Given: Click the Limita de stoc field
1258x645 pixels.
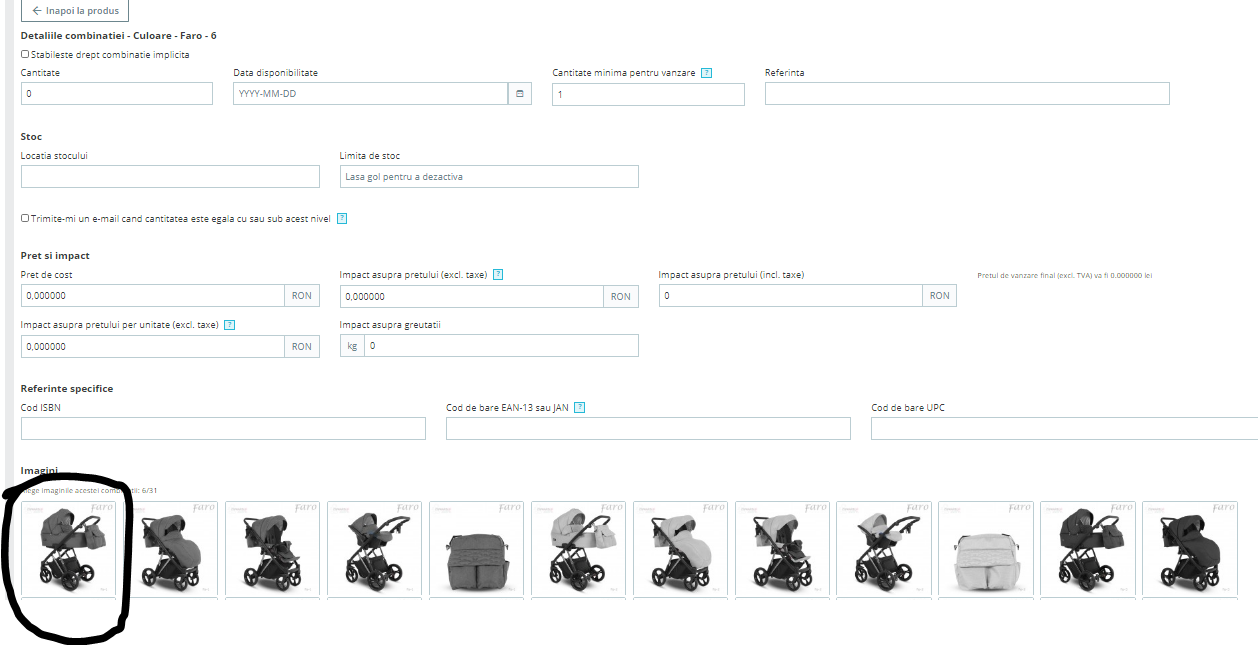Looking at the screenshot, I should pyautogui.click(x=489, y=177).
